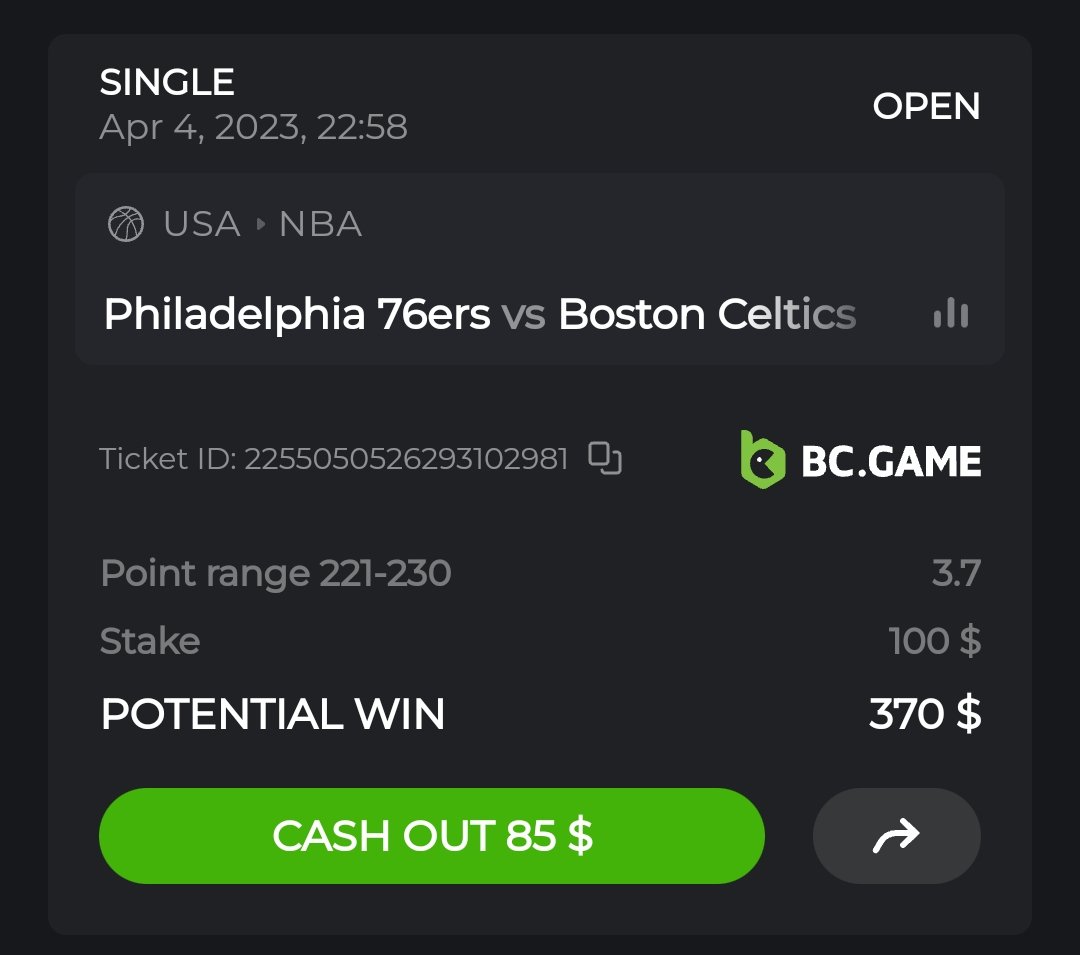Click the Point range 221-230 label
Screen dimensions: 1080x955
coord(276,574)
